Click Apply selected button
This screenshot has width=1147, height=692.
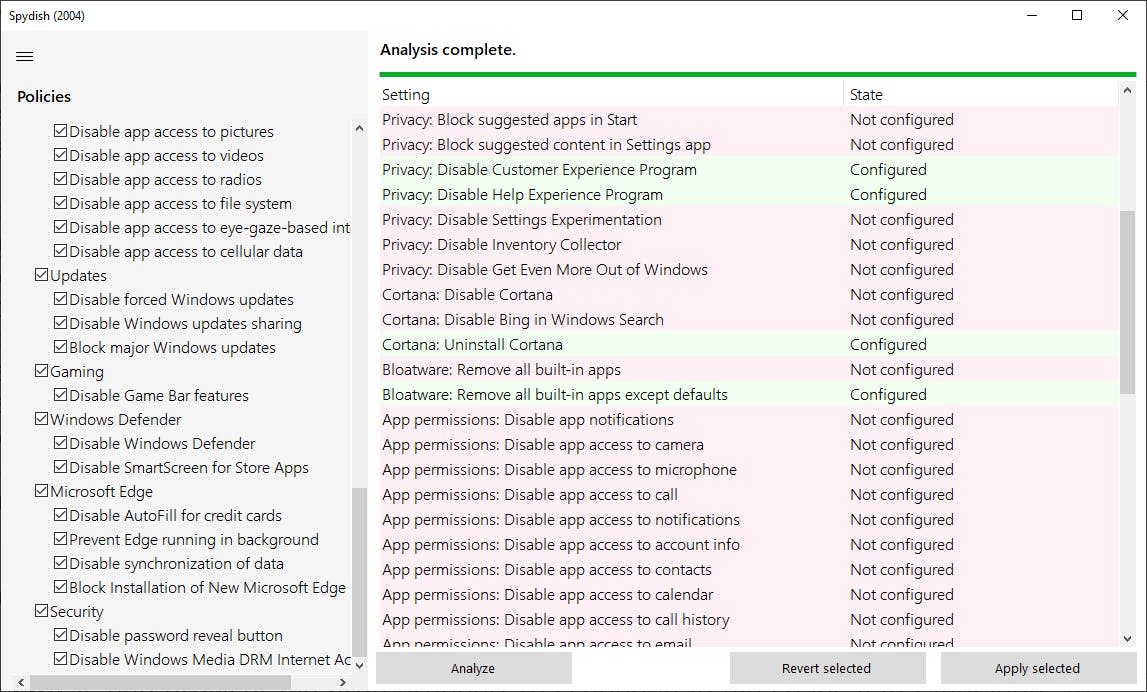[1037, 668]
